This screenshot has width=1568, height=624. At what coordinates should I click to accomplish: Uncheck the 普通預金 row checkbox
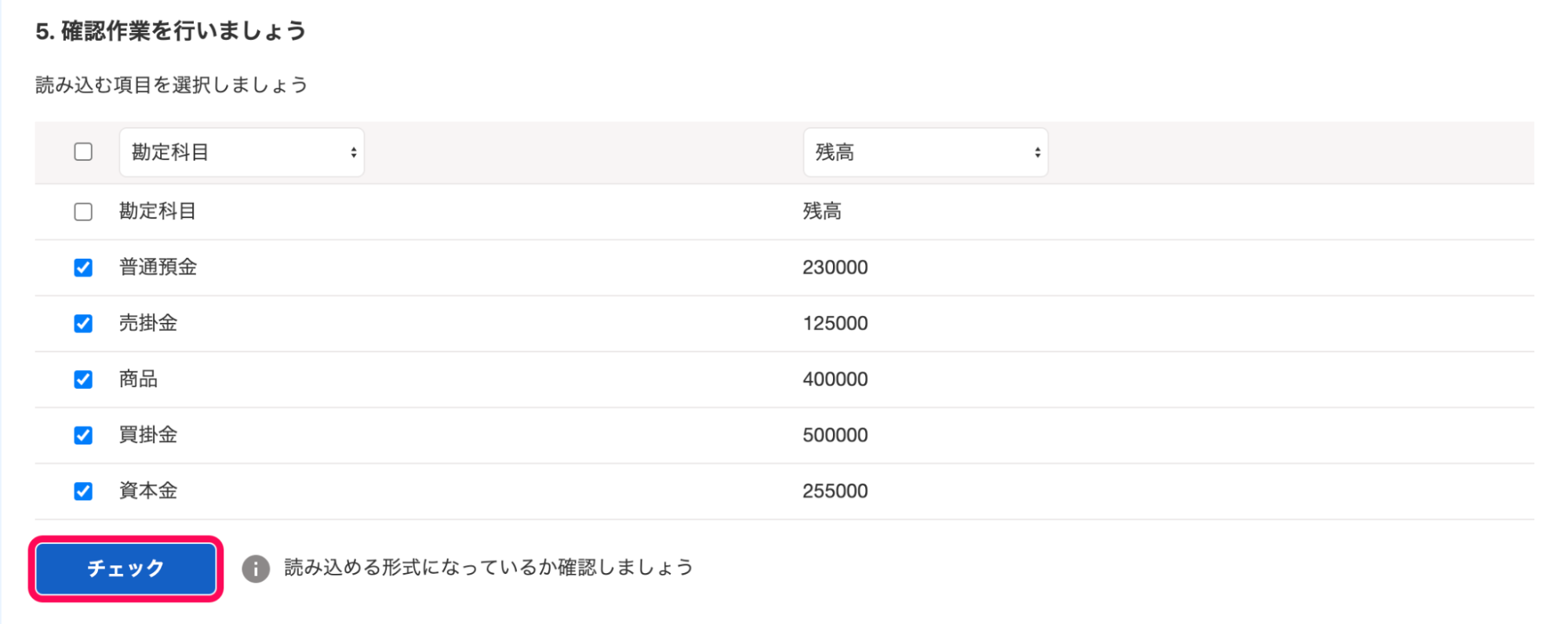(x=83, y=268)
